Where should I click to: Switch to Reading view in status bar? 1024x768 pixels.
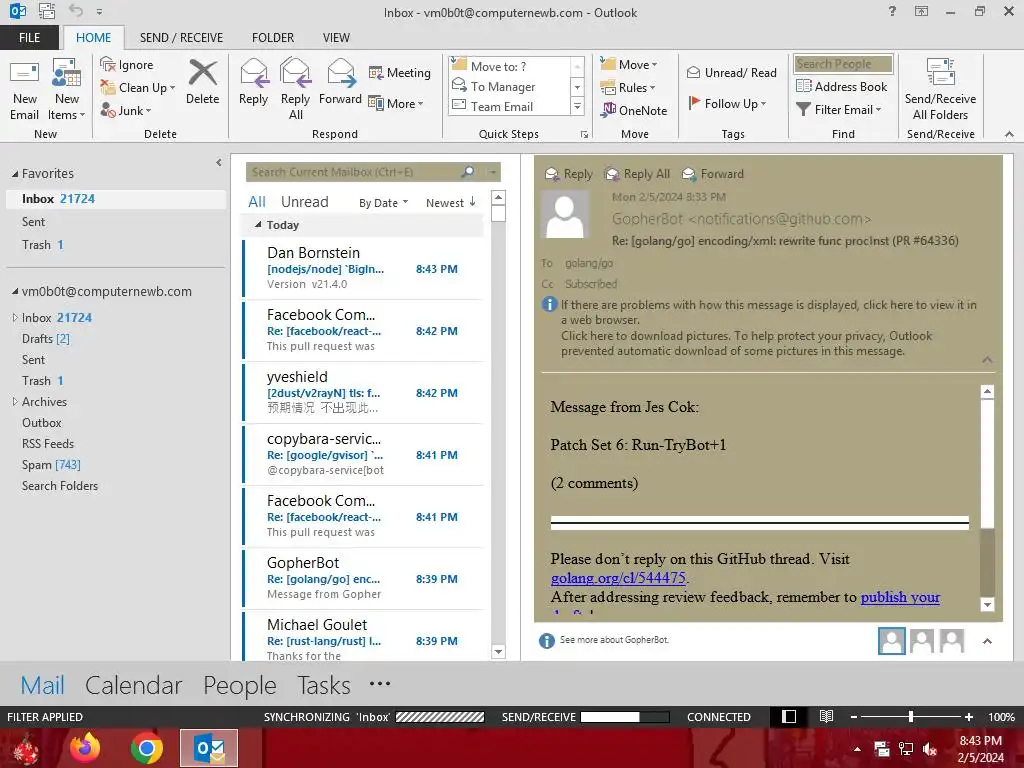pyautogui.click(x=826, y=716)
